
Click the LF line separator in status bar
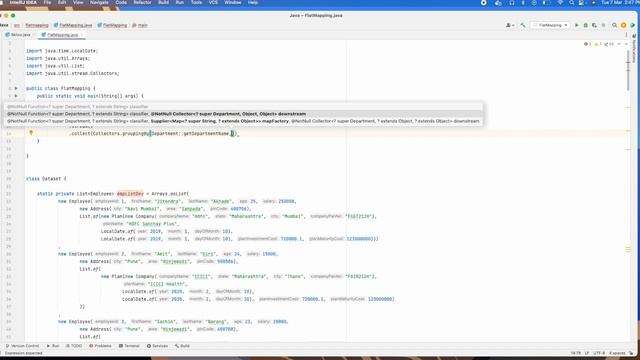pyautogui.click(x=587, y=353)
